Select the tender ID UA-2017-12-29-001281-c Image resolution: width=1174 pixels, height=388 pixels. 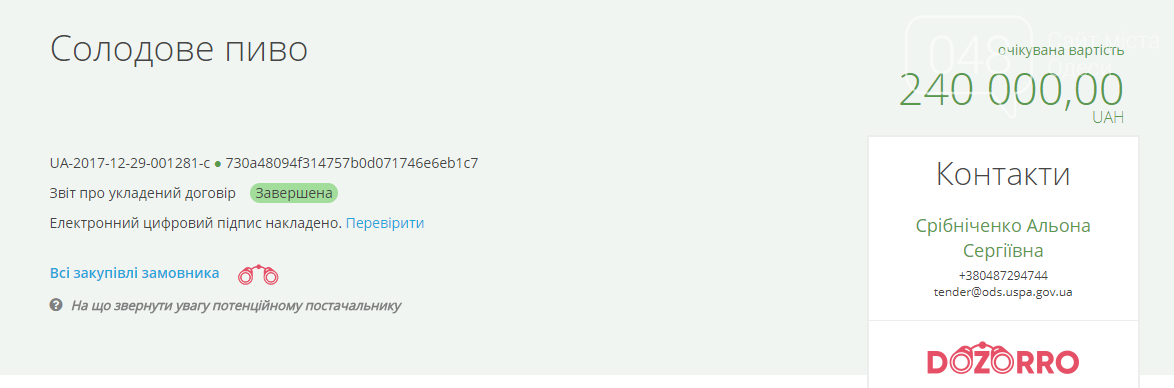130,163
